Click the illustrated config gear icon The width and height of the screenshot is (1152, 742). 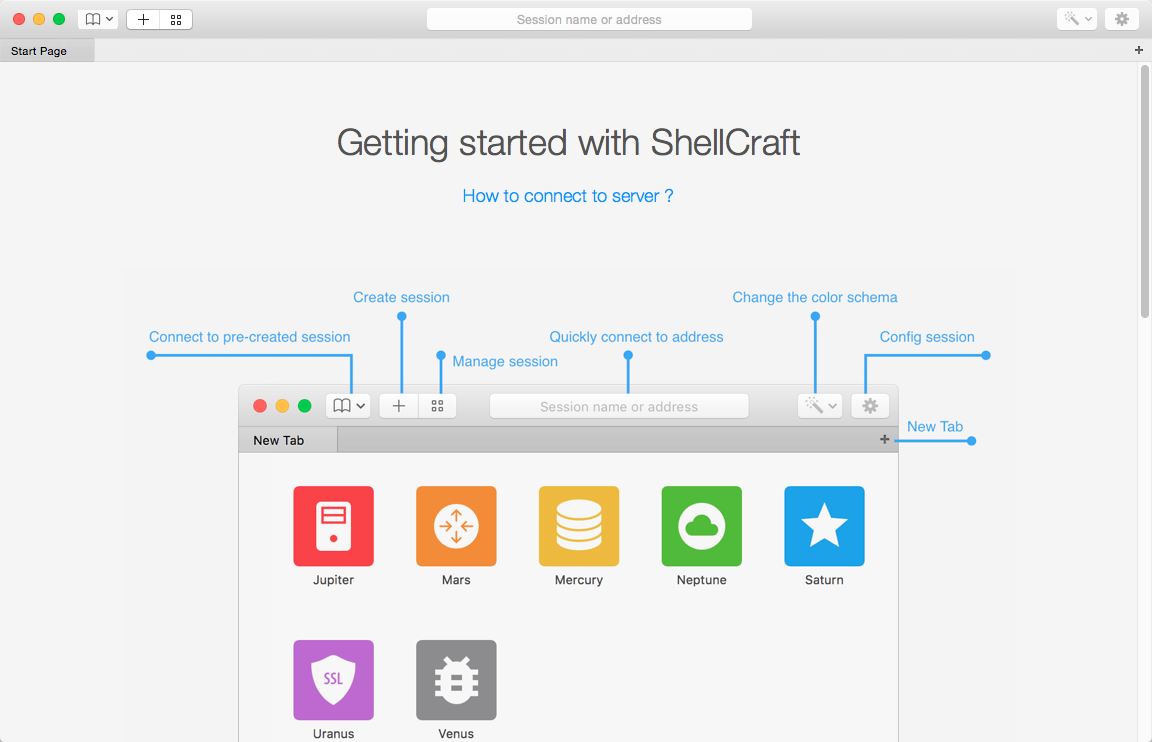870,406
